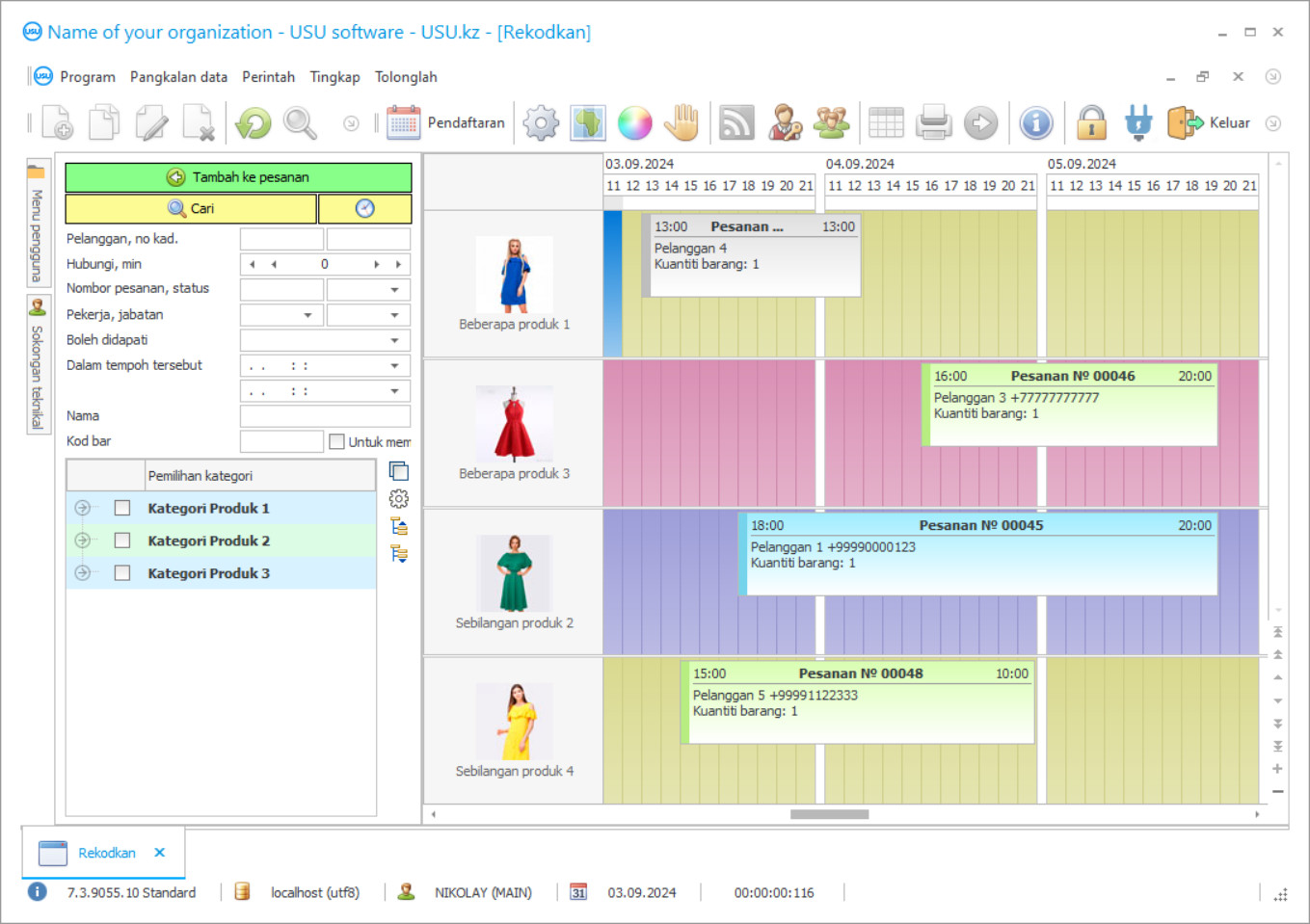Open the Pekerja dropdown list
Viewport: 1310px width, 924px height.
click(307, 315)
